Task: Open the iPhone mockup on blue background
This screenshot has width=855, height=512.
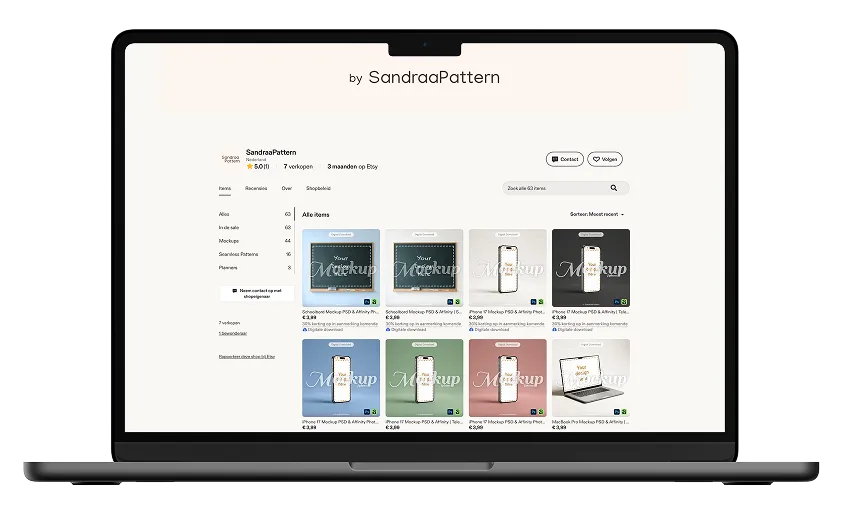Action: (x=341, y=378)
